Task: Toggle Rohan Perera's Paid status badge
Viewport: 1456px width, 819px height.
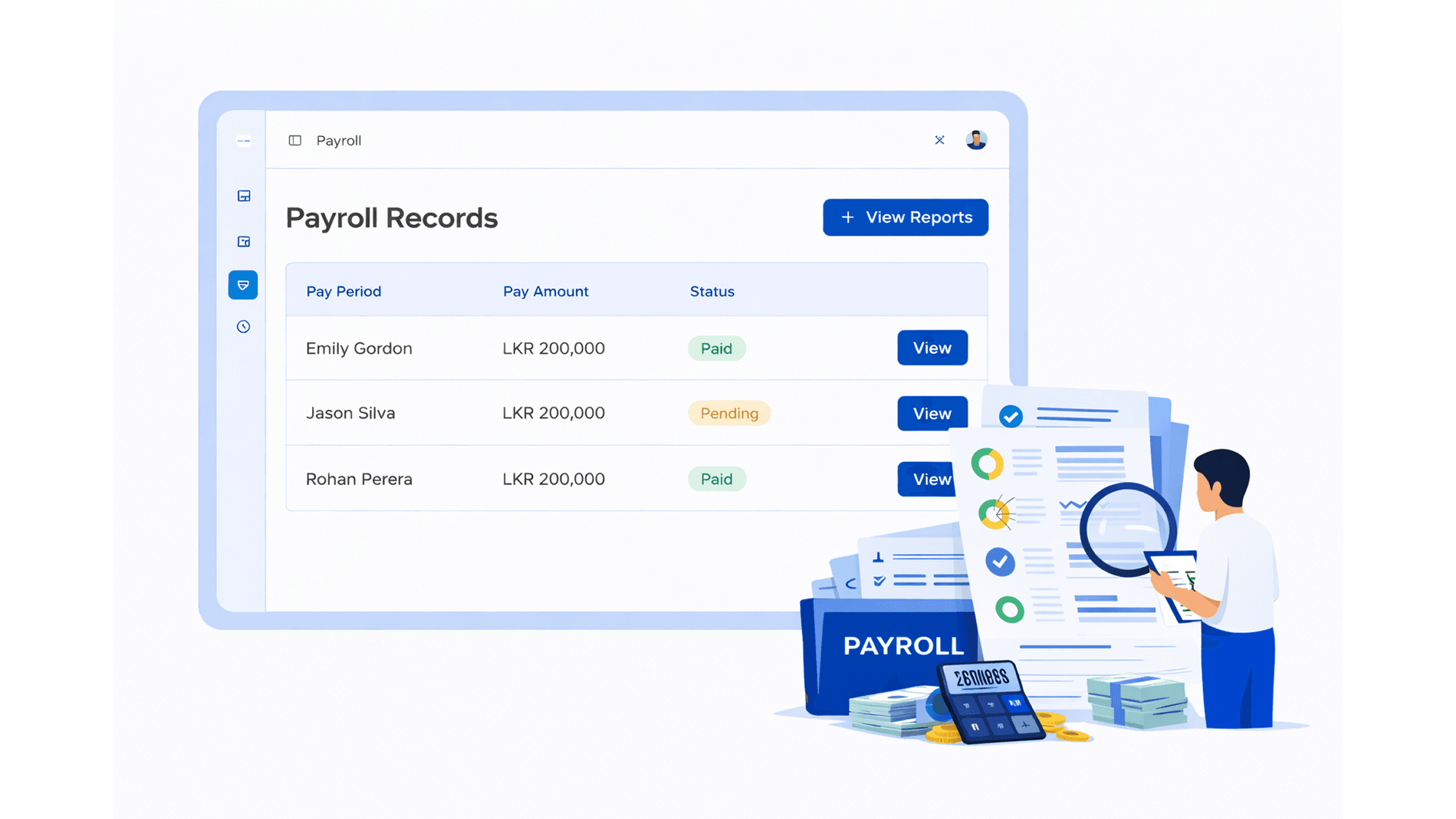Action: [x=716, y=479]
